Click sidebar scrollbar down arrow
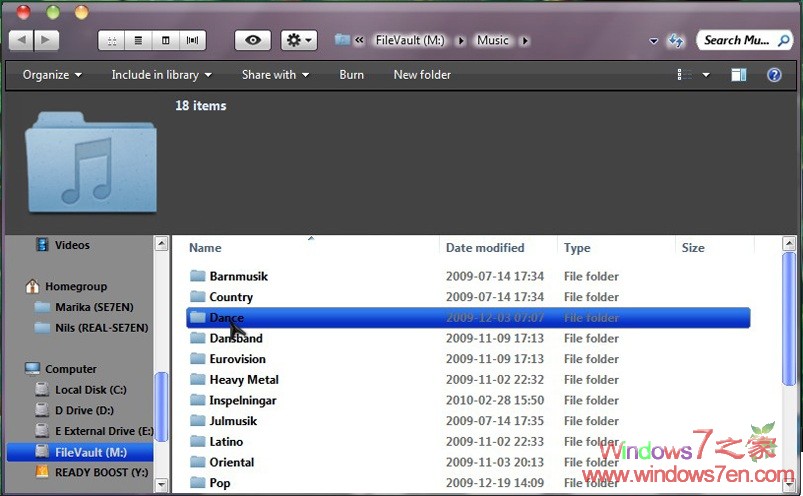The image size is (803, 496). click(161, 484)
